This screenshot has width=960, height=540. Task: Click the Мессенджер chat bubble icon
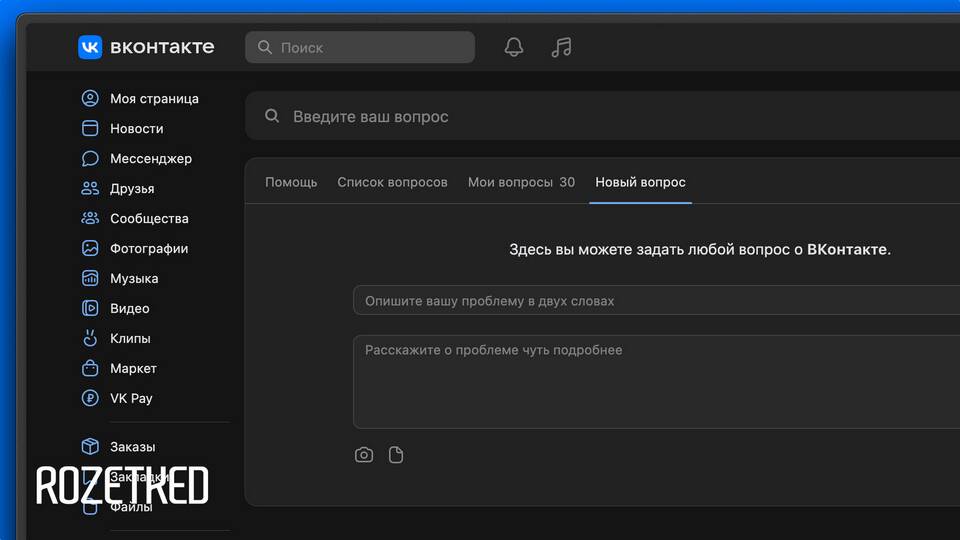pos(90,158)
